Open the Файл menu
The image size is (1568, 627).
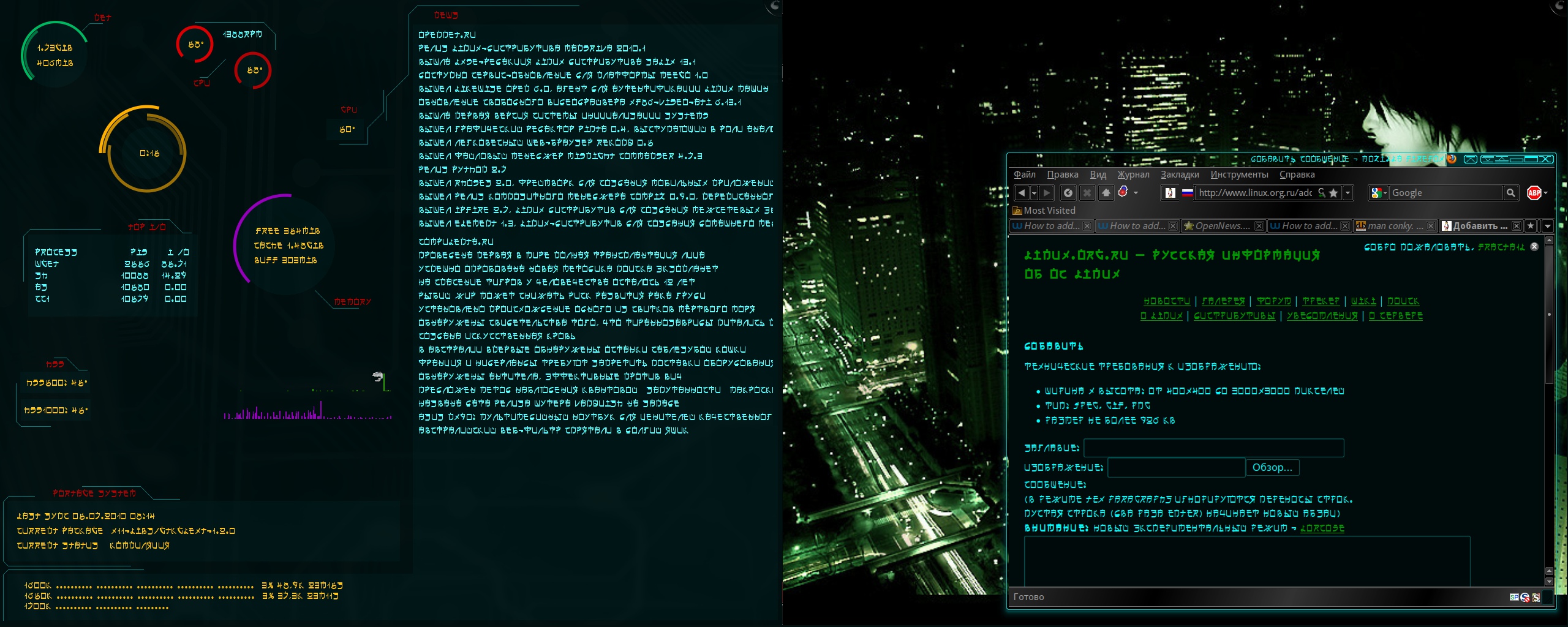pyautogui.click(x=1025, y=175)
